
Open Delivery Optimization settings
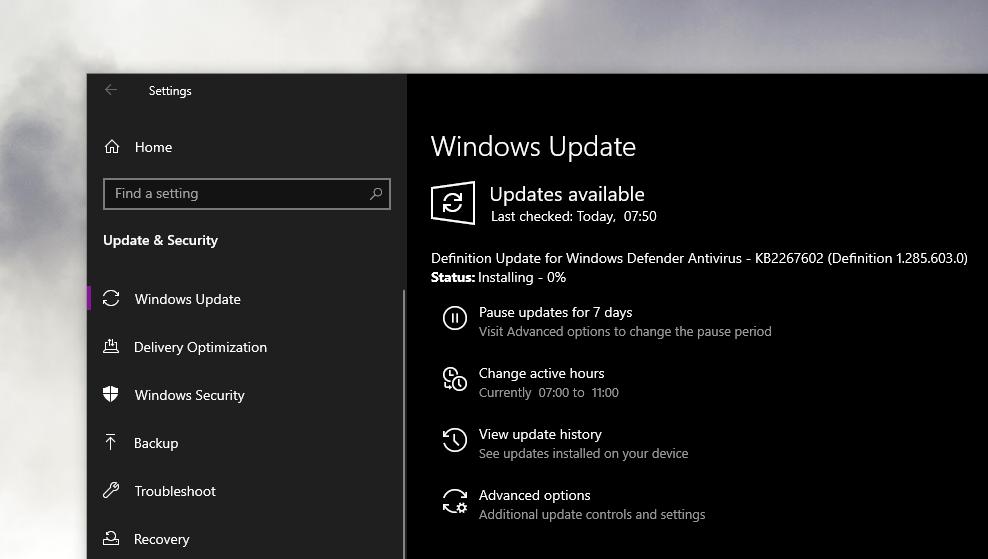pos(200,347)
